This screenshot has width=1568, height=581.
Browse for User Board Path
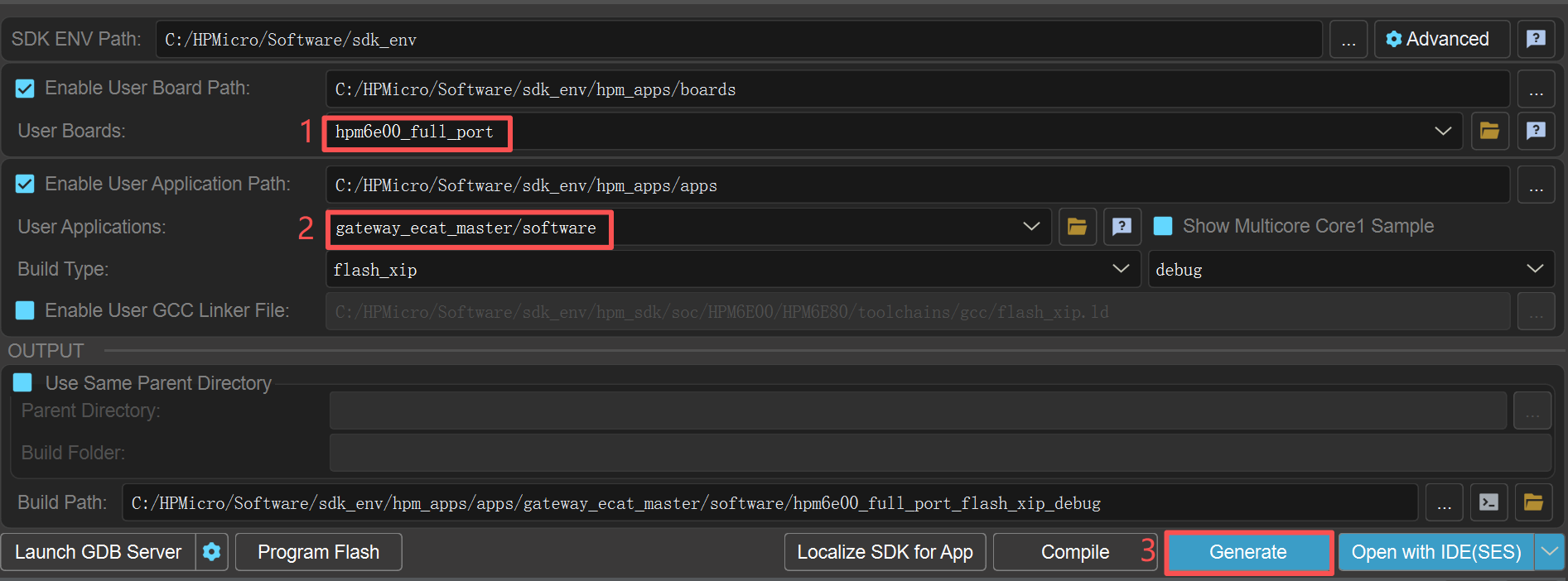(x=1536, y=89)
